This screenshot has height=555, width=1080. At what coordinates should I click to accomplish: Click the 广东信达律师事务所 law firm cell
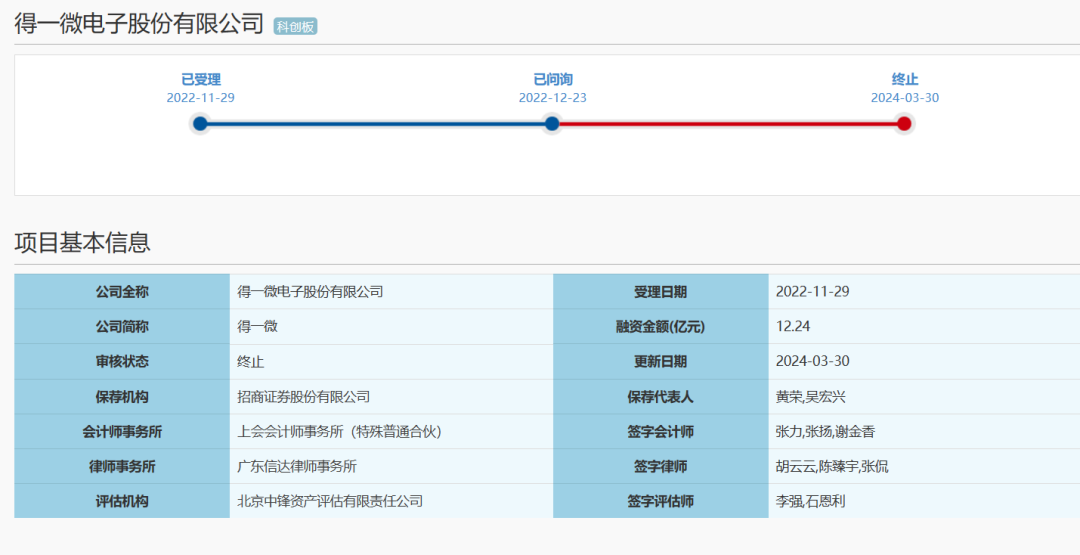tap(296, 466)
